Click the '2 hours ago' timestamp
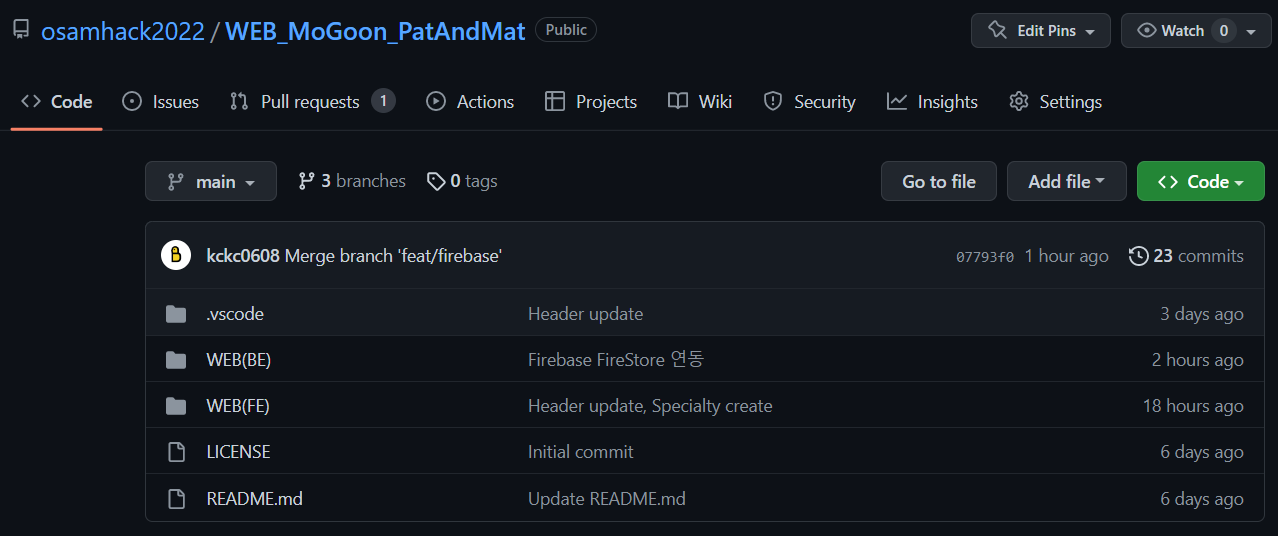Screen dimensions: 1278x536 [x=1198, y=360]
